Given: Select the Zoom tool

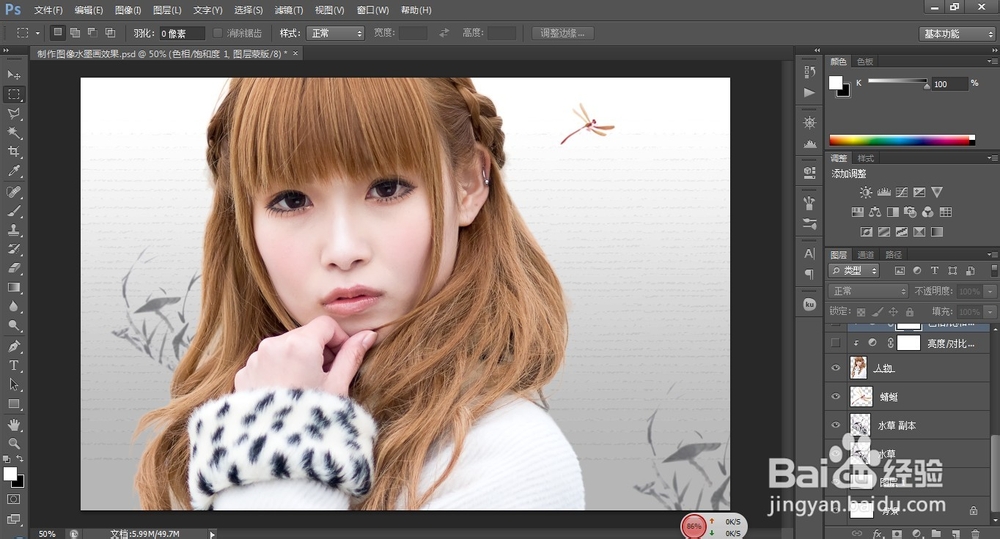Looking at the screenshot, I should (x=13, y=443).
